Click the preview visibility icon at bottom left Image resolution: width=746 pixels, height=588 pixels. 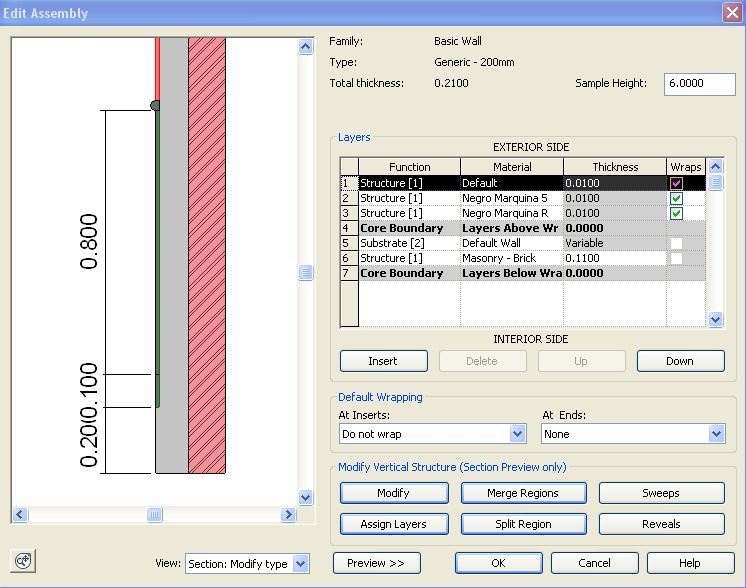coord(25,561)
